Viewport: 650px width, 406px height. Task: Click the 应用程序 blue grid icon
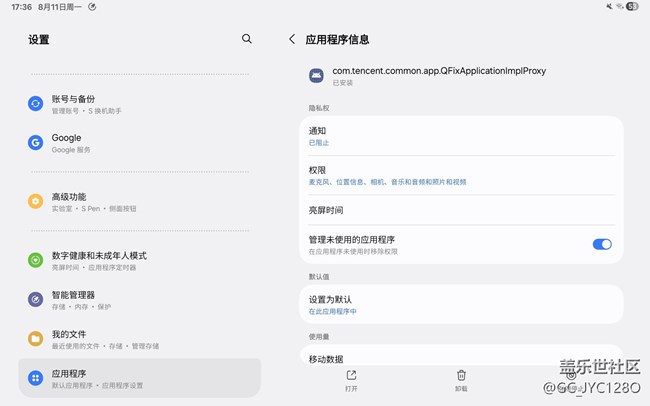point(36,378)
